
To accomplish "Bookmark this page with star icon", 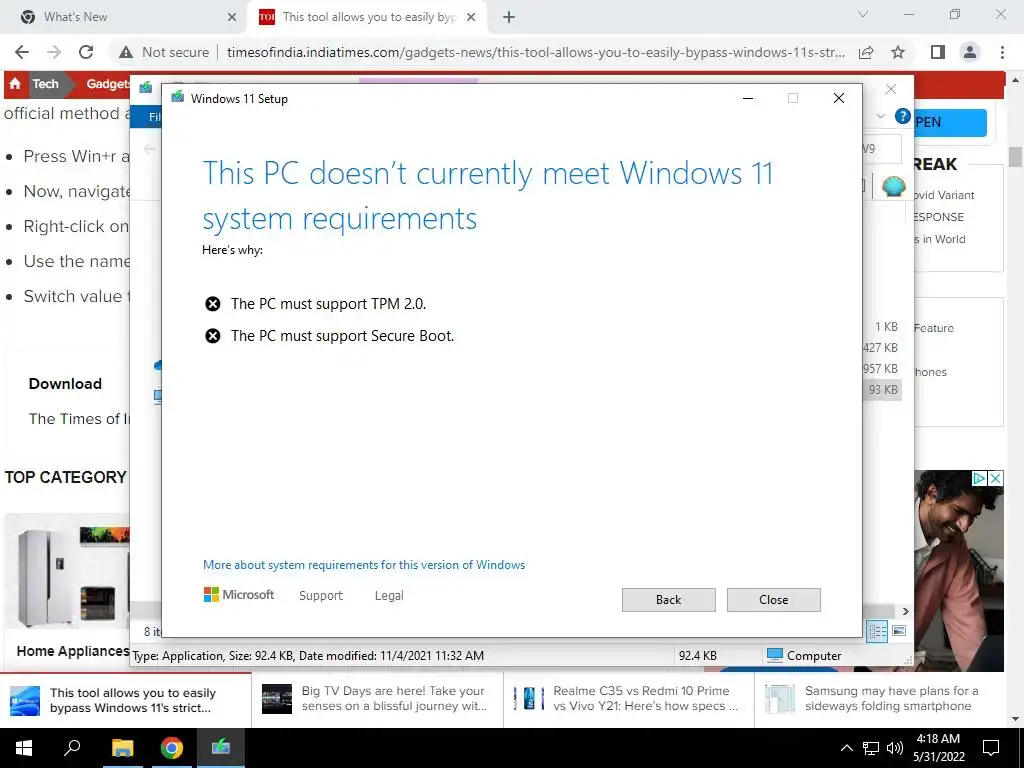I will (x=898, y=52).
